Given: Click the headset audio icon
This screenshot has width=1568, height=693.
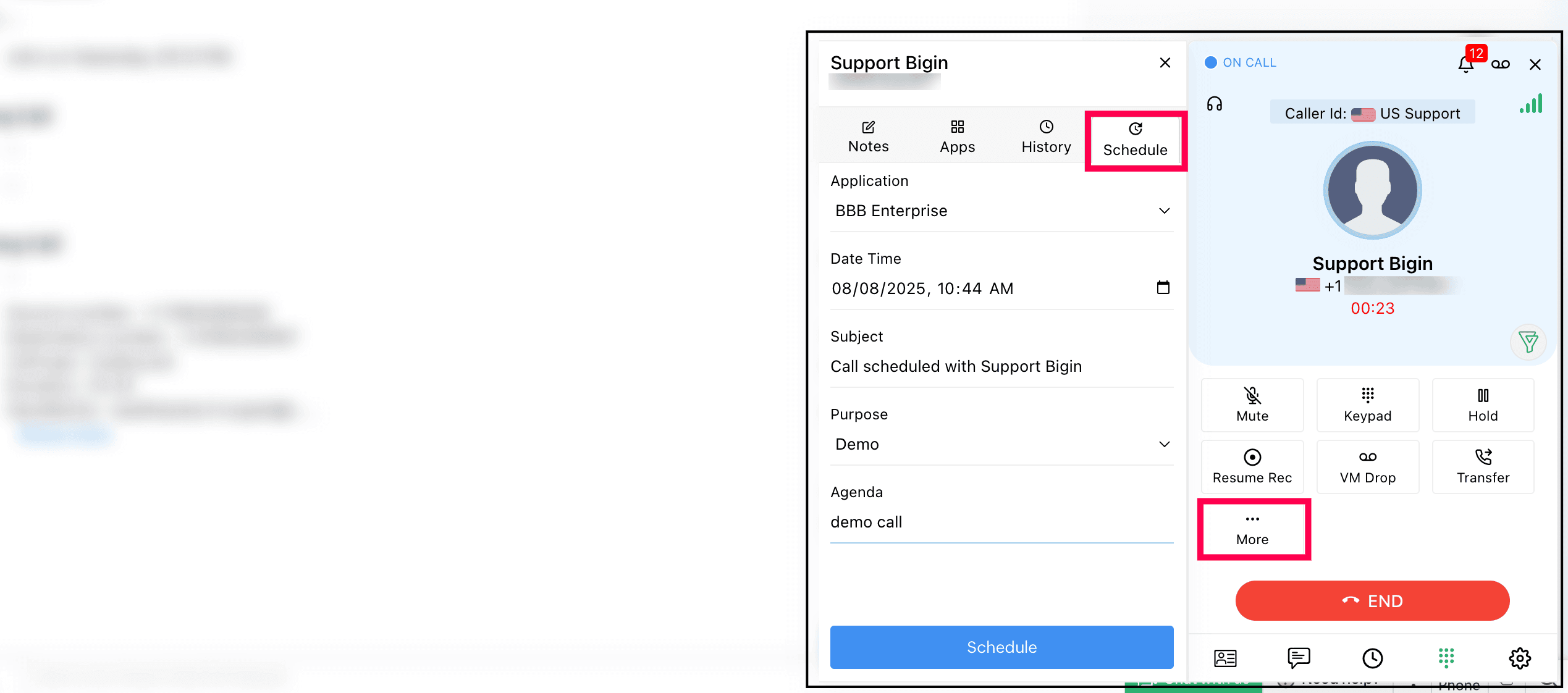Looking at the screenshot, I should point(1215,104).
